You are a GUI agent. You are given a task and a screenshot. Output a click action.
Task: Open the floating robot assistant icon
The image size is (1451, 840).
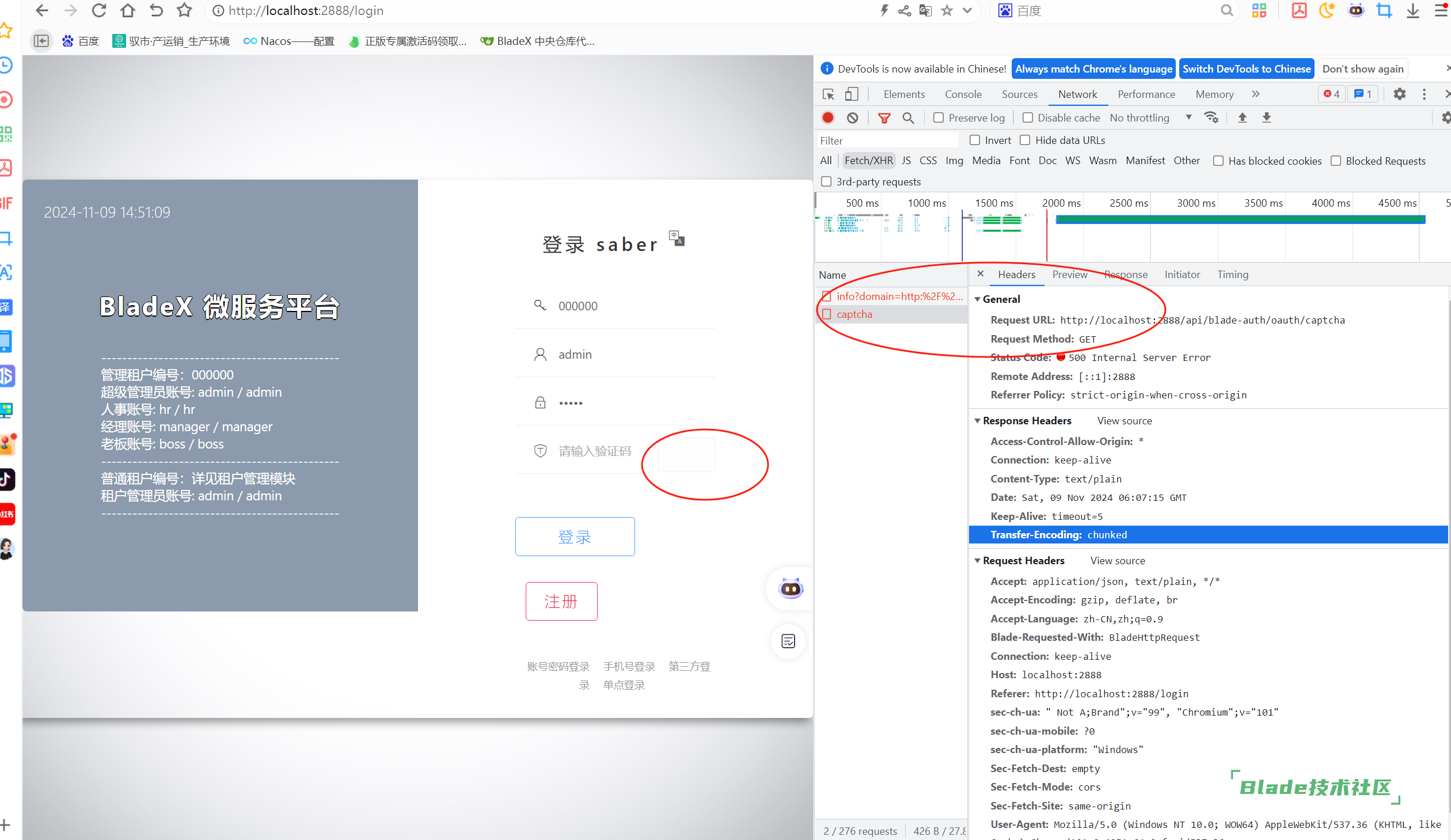point(791,588)
